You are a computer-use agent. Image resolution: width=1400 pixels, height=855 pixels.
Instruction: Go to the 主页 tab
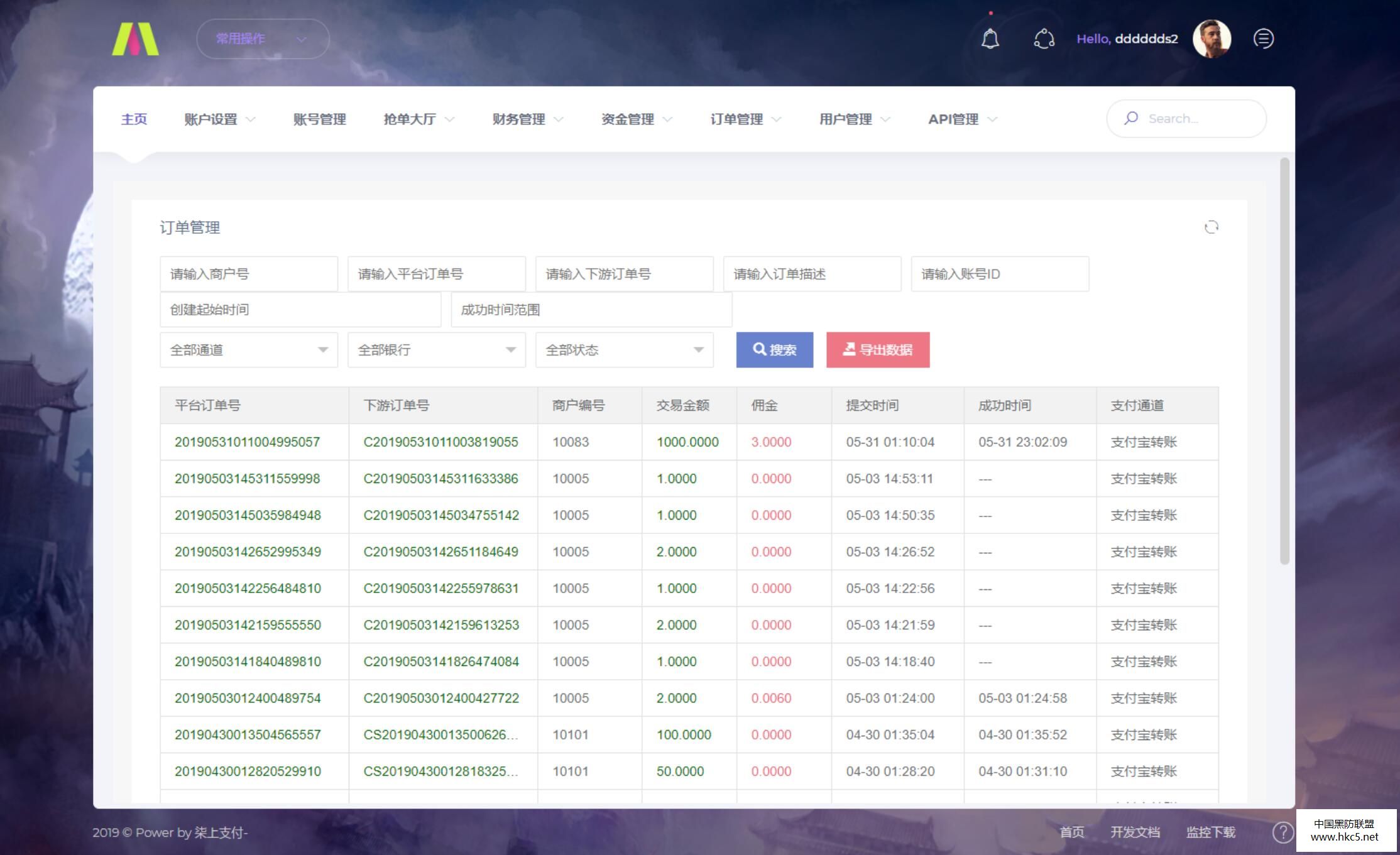pos(134,119)
